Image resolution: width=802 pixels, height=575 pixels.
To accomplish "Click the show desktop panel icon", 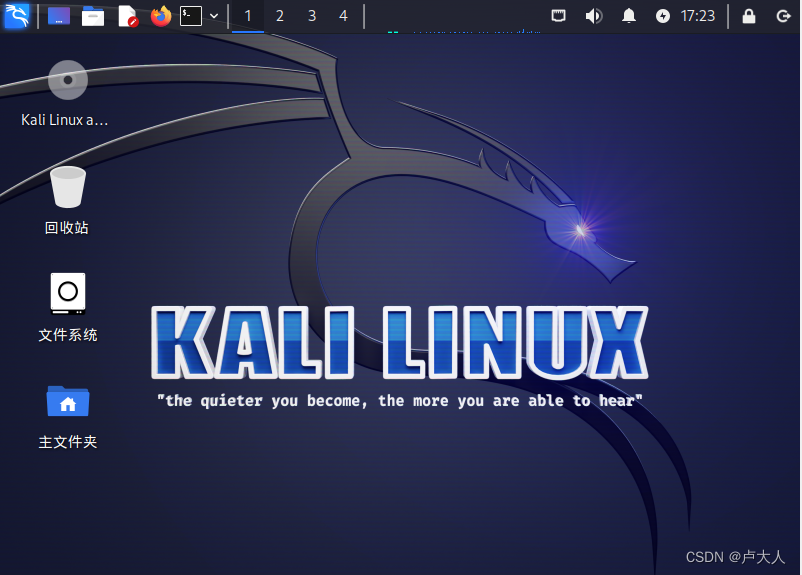I will [x=59, y=16].
